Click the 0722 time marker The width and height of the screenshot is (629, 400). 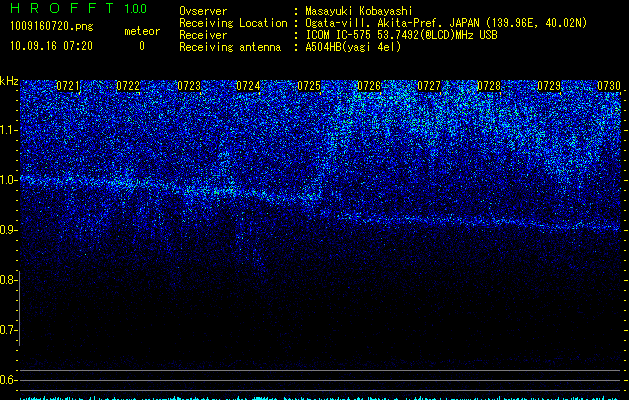point(128,86)
